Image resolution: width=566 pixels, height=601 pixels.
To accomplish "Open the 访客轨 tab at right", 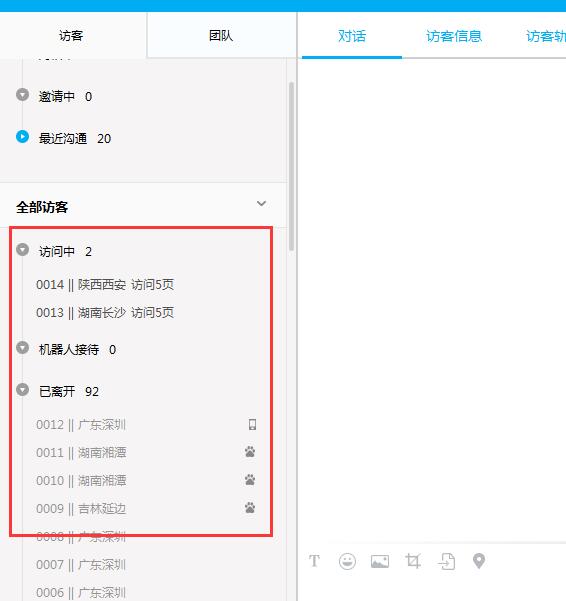I will [x=546, y=36].
